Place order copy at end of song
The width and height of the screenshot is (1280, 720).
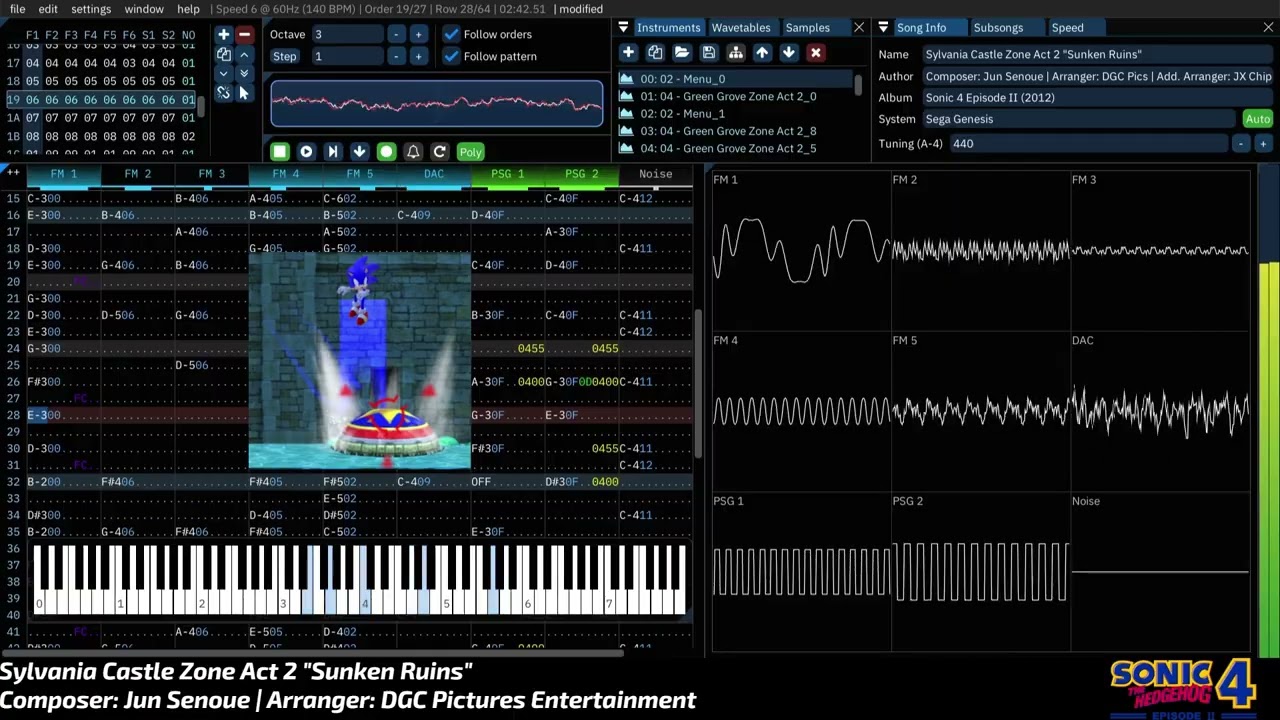244,73
